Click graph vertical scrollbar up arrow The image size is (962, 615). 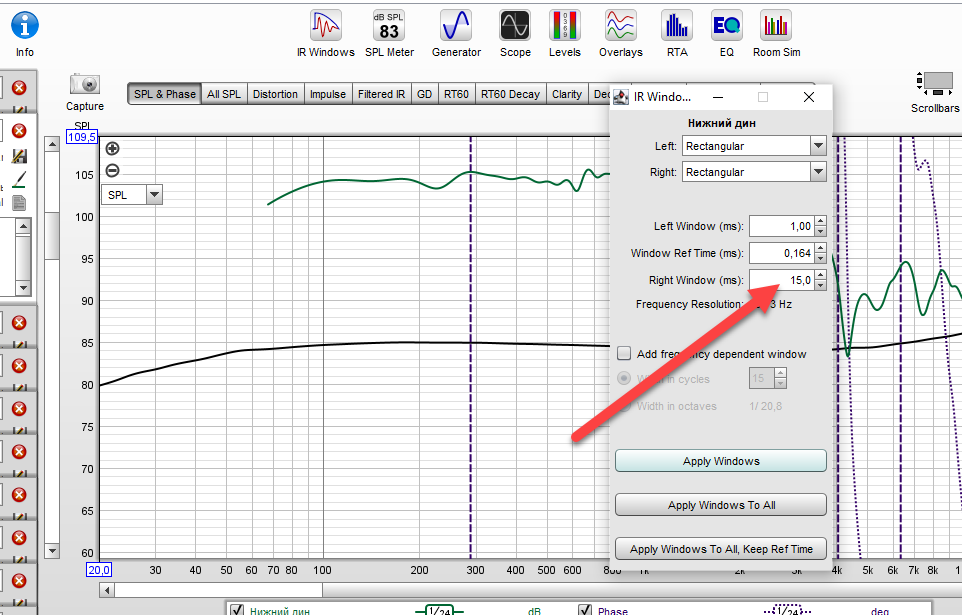[x=52, y=144]
